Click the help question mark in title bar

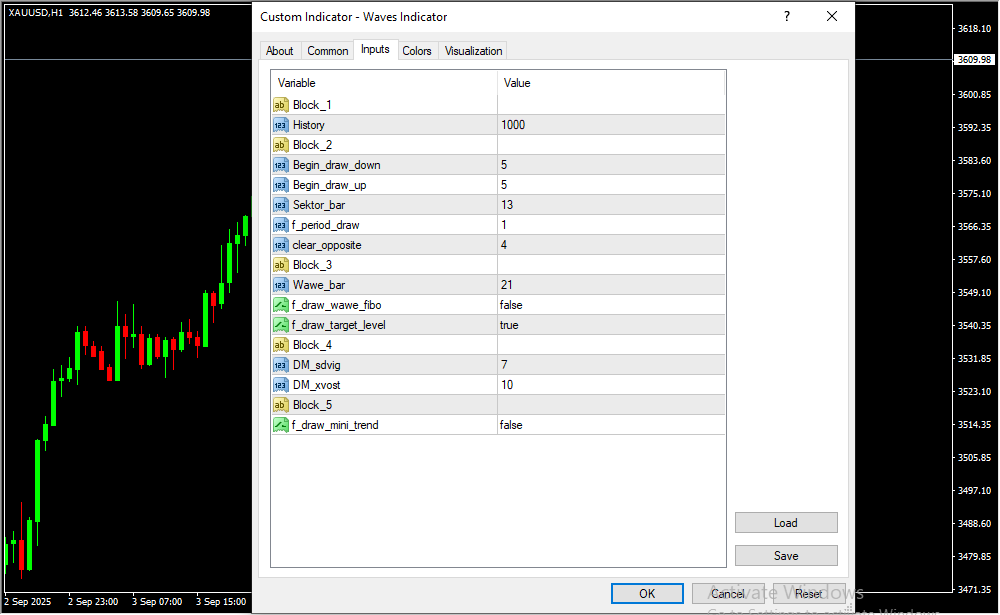[x=787, y=17]
